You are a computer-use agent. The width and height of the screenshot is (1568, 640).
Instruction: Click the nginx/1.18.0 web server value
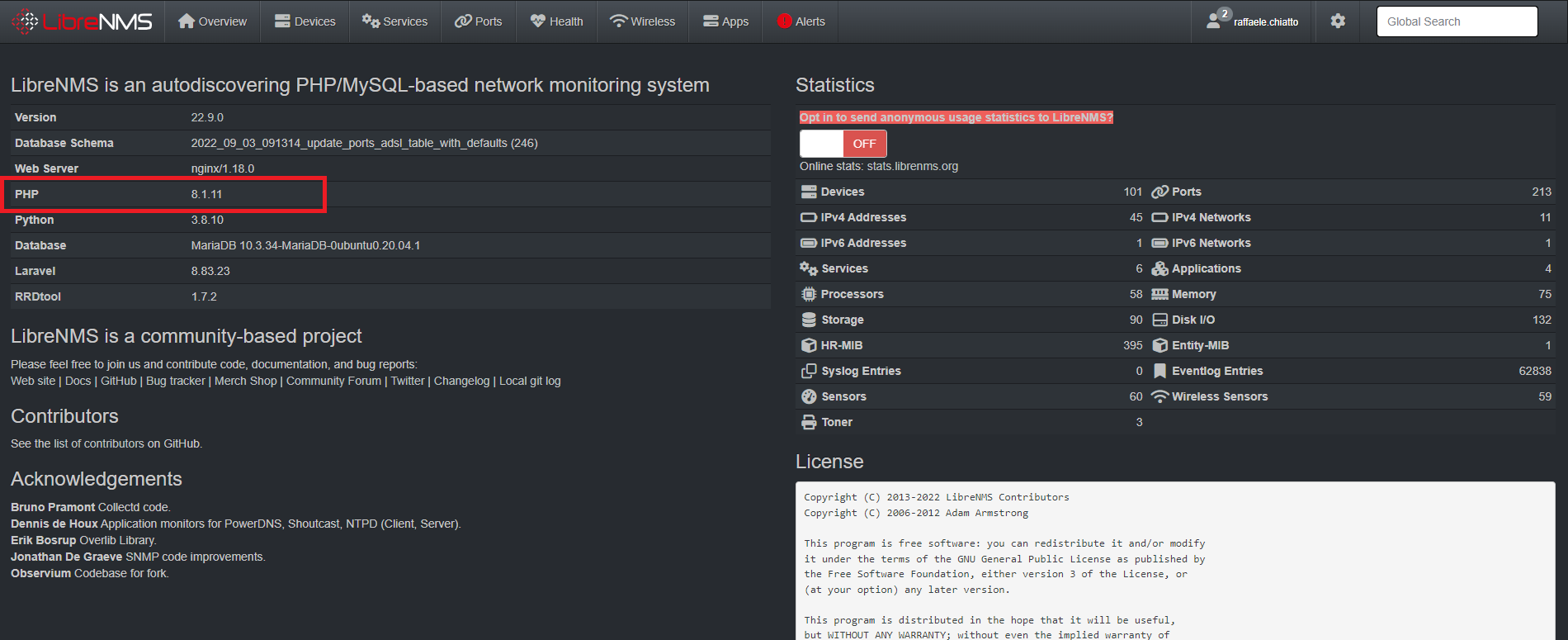pos(223,168)
